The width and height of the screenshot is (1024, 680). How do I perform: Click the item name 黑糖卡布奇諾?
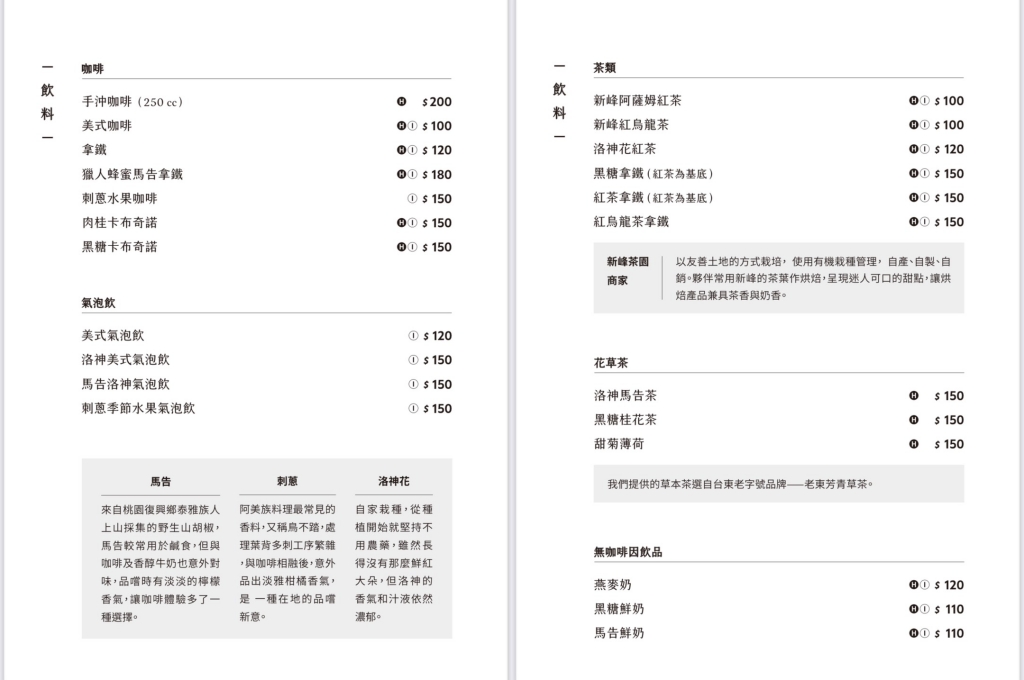(120, 247)
